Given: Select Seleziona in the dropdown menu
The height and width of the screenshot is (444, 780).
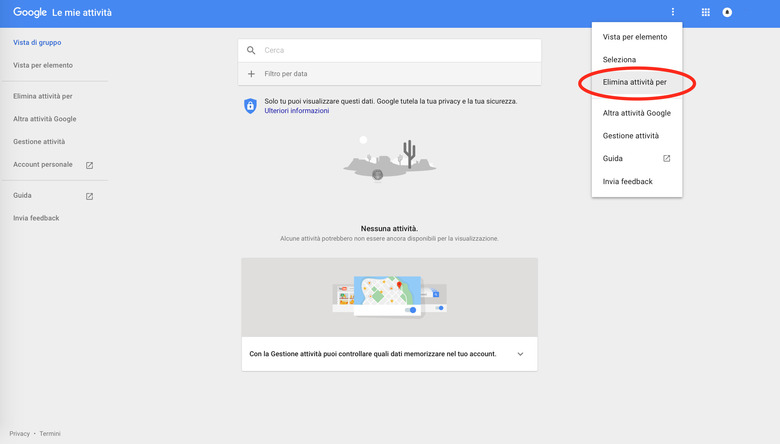Looking at the screenshot, I should pyautogui.click(x=619, y=60).
